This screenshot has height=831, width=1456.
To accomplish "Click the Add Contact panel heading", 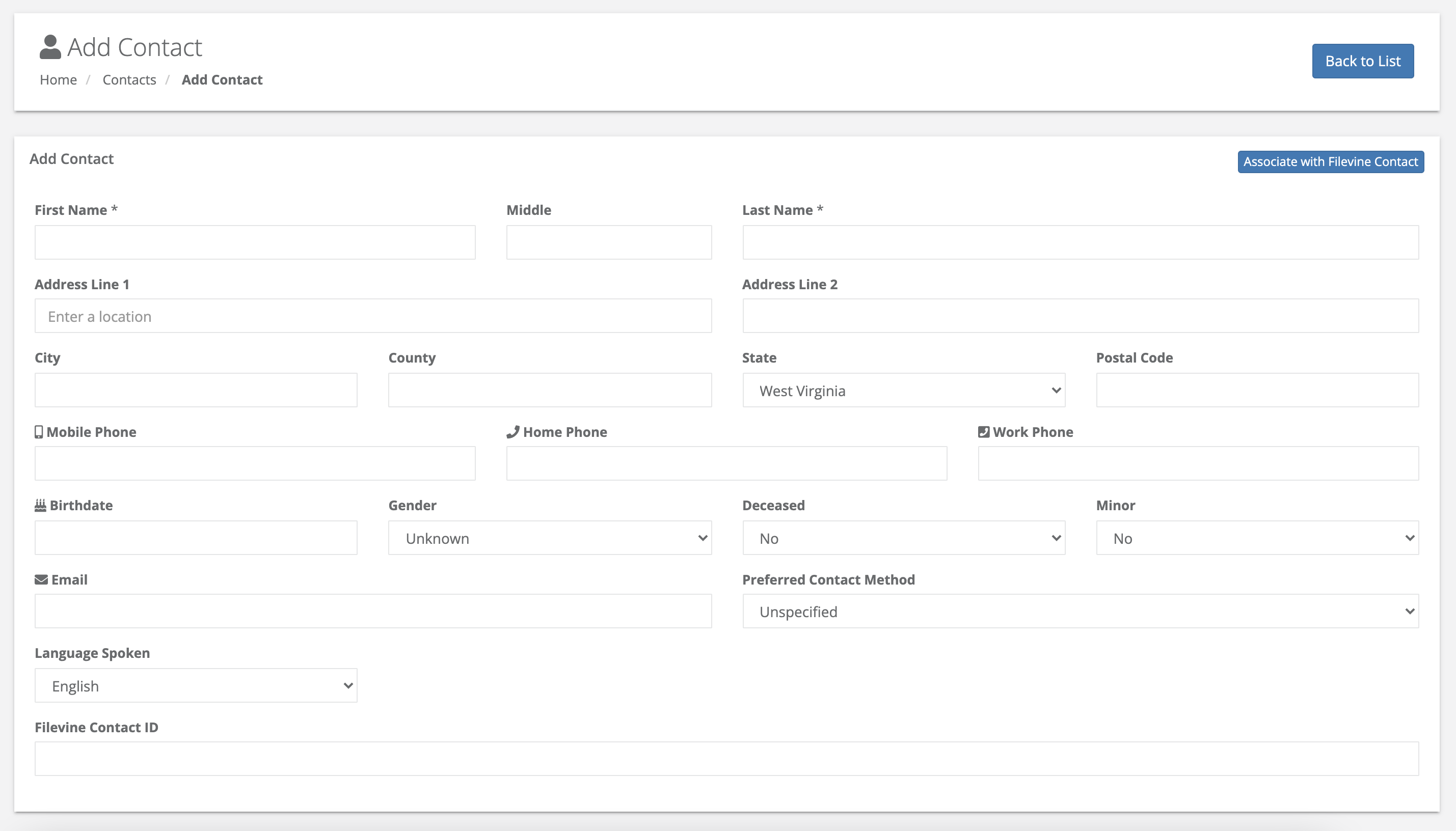I will [x=71, y=159].
